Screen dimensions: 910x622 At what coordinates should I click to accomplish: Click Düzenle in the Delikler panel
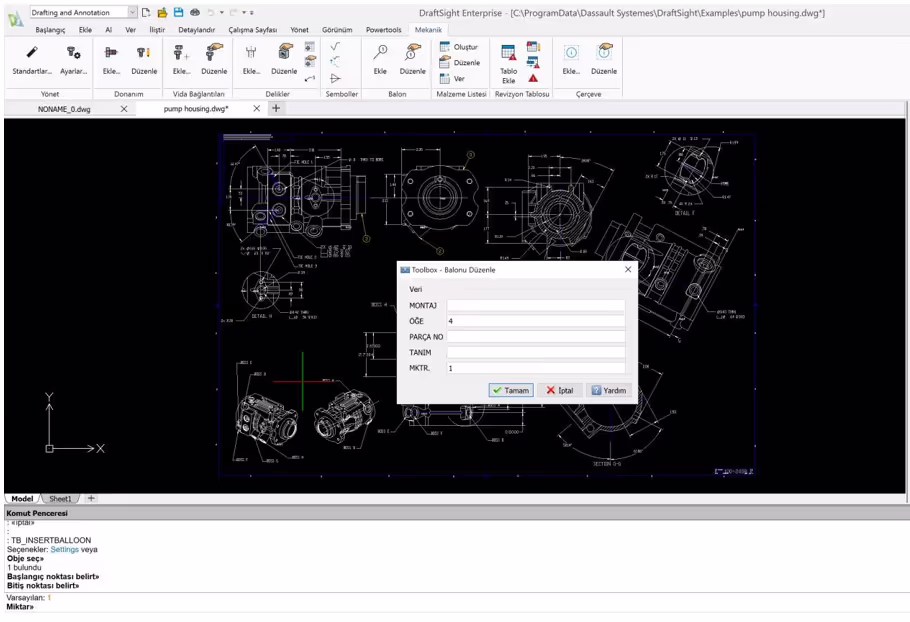point(284,60)
